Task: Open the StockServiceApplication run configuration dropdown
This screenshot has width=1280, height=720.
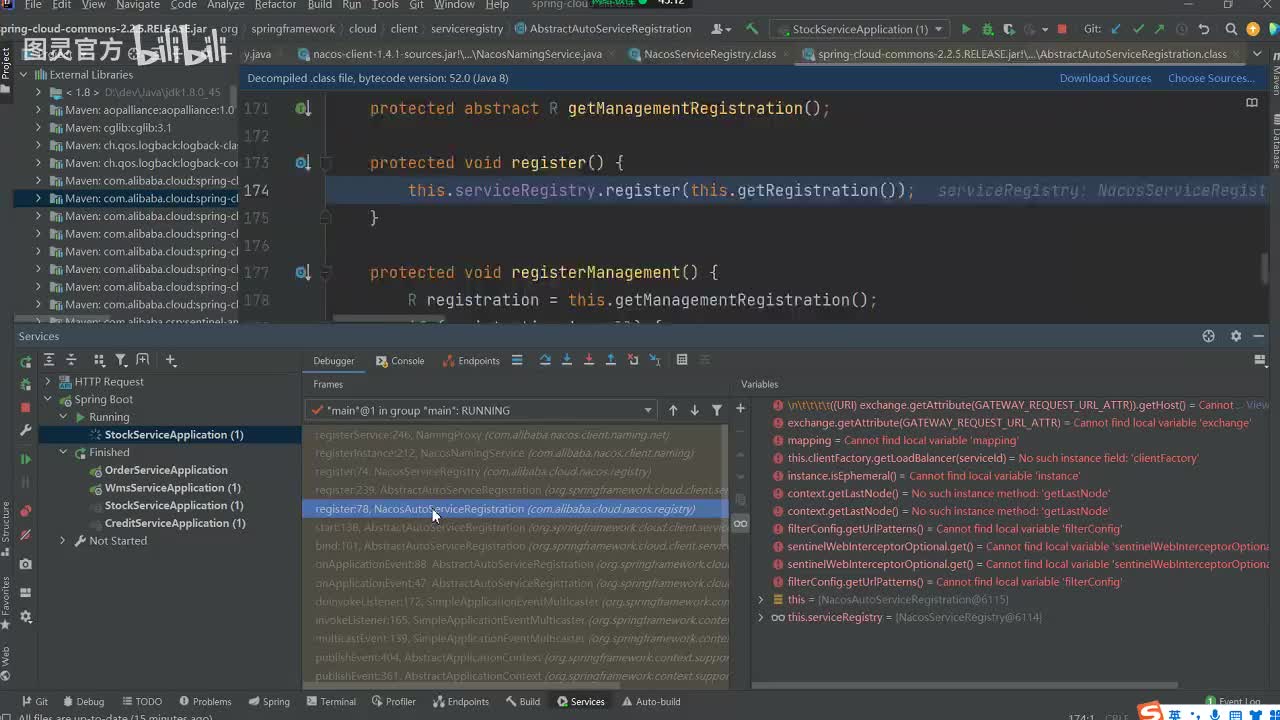Action: point(860,29)
